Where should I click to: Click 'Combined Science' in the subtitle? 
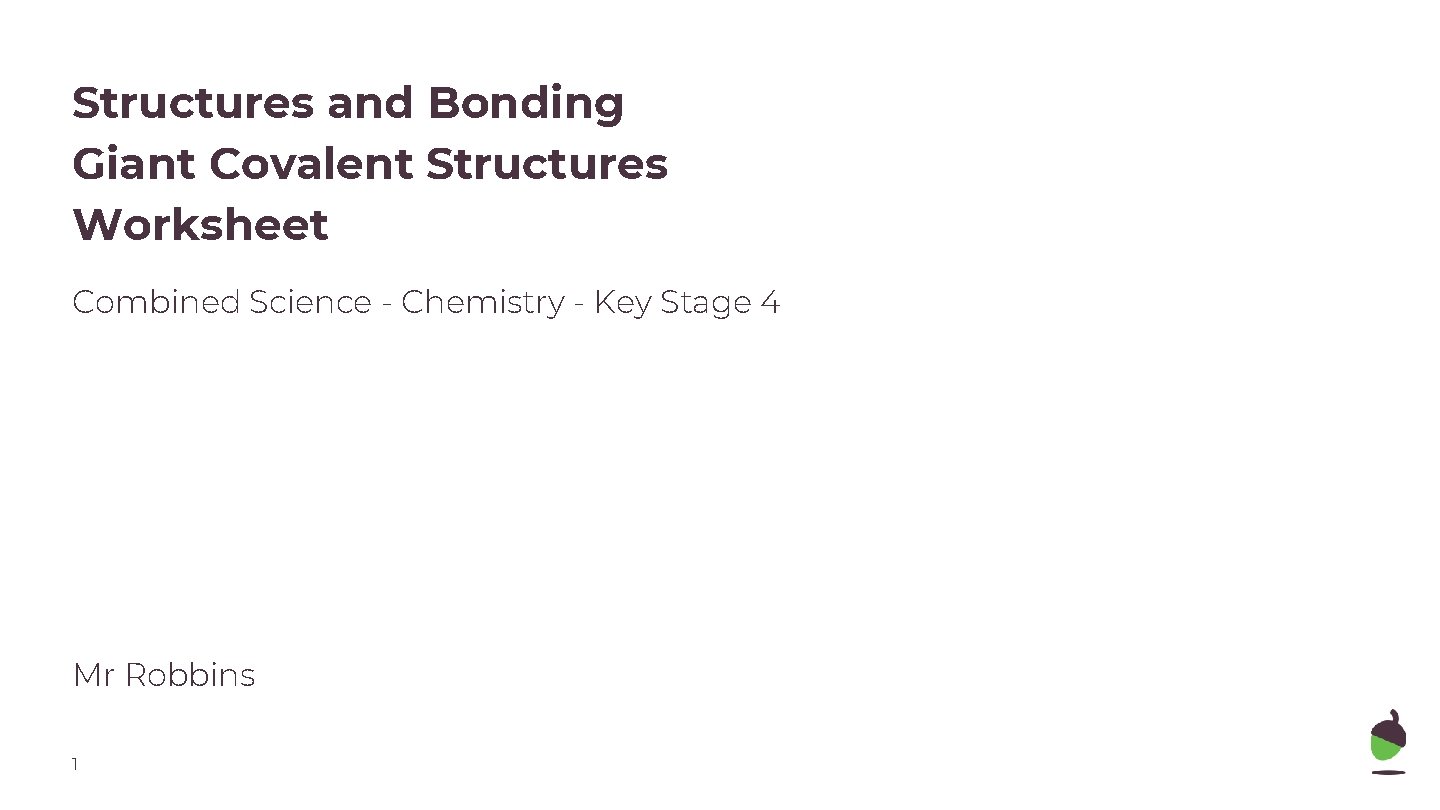pyautogui.click(x=221, y=302)
